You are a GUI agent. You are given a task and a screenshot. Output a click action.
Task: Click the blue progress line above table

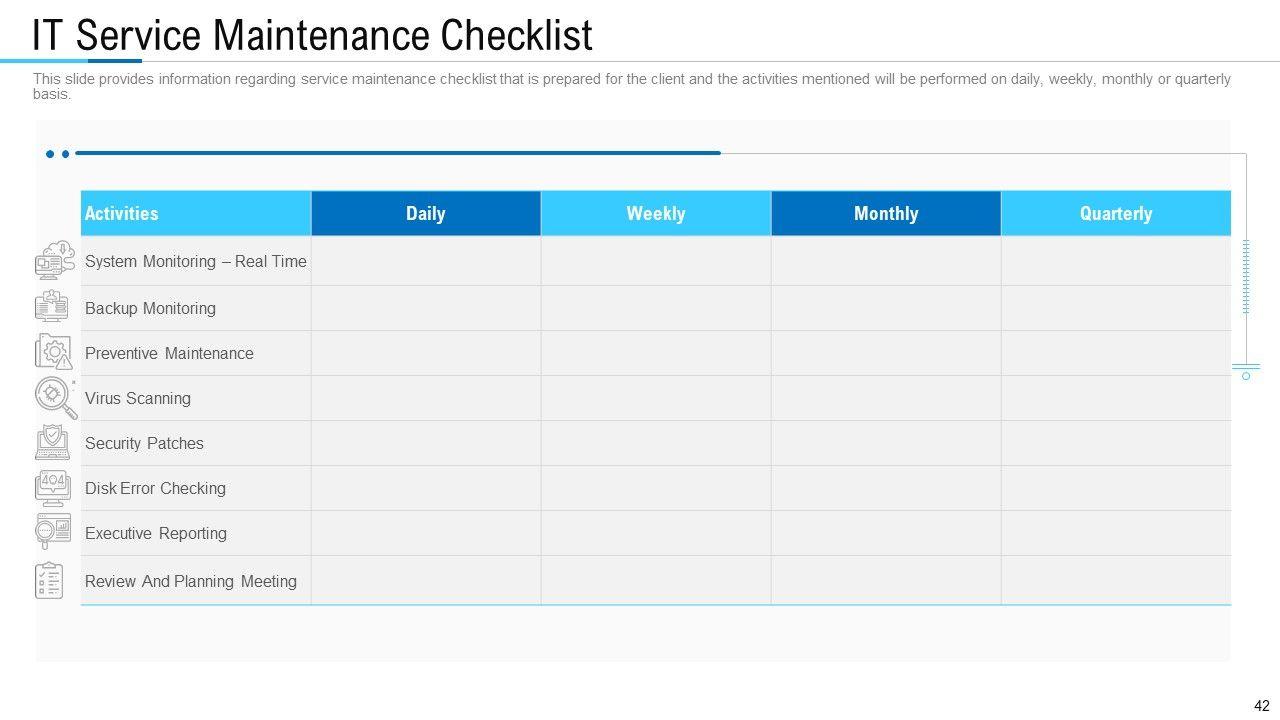click(x=398, y=153)
